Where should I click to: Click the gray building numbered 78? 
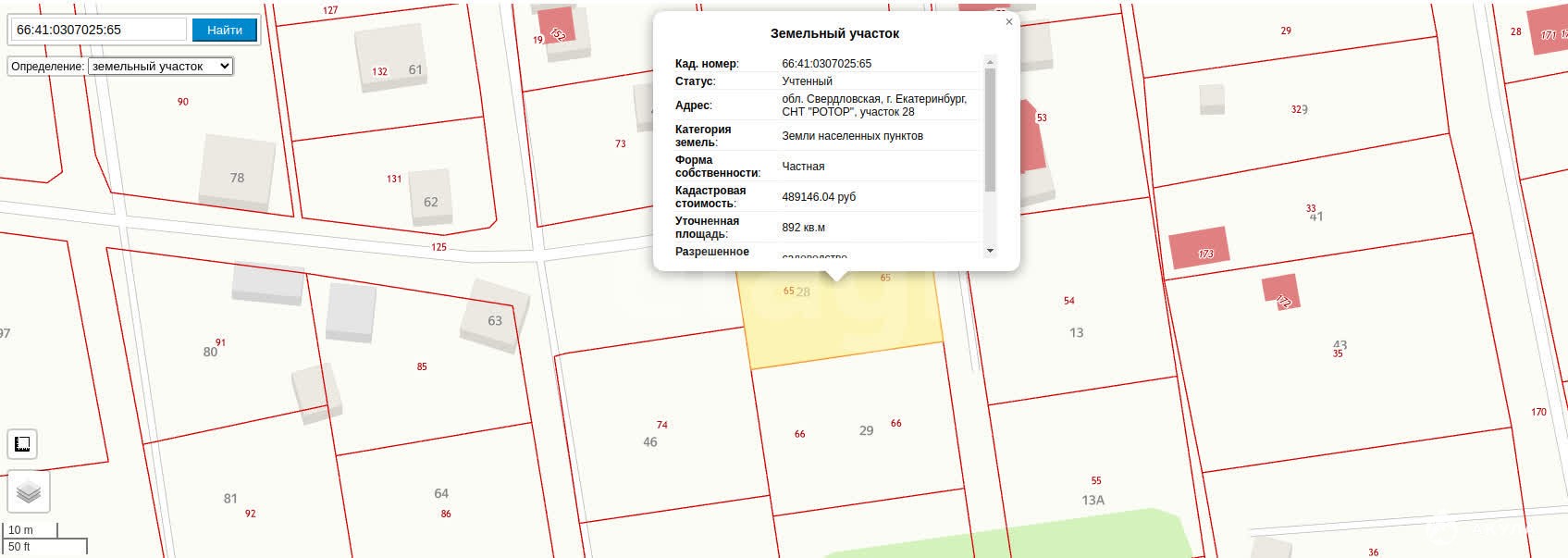(237, 172)
